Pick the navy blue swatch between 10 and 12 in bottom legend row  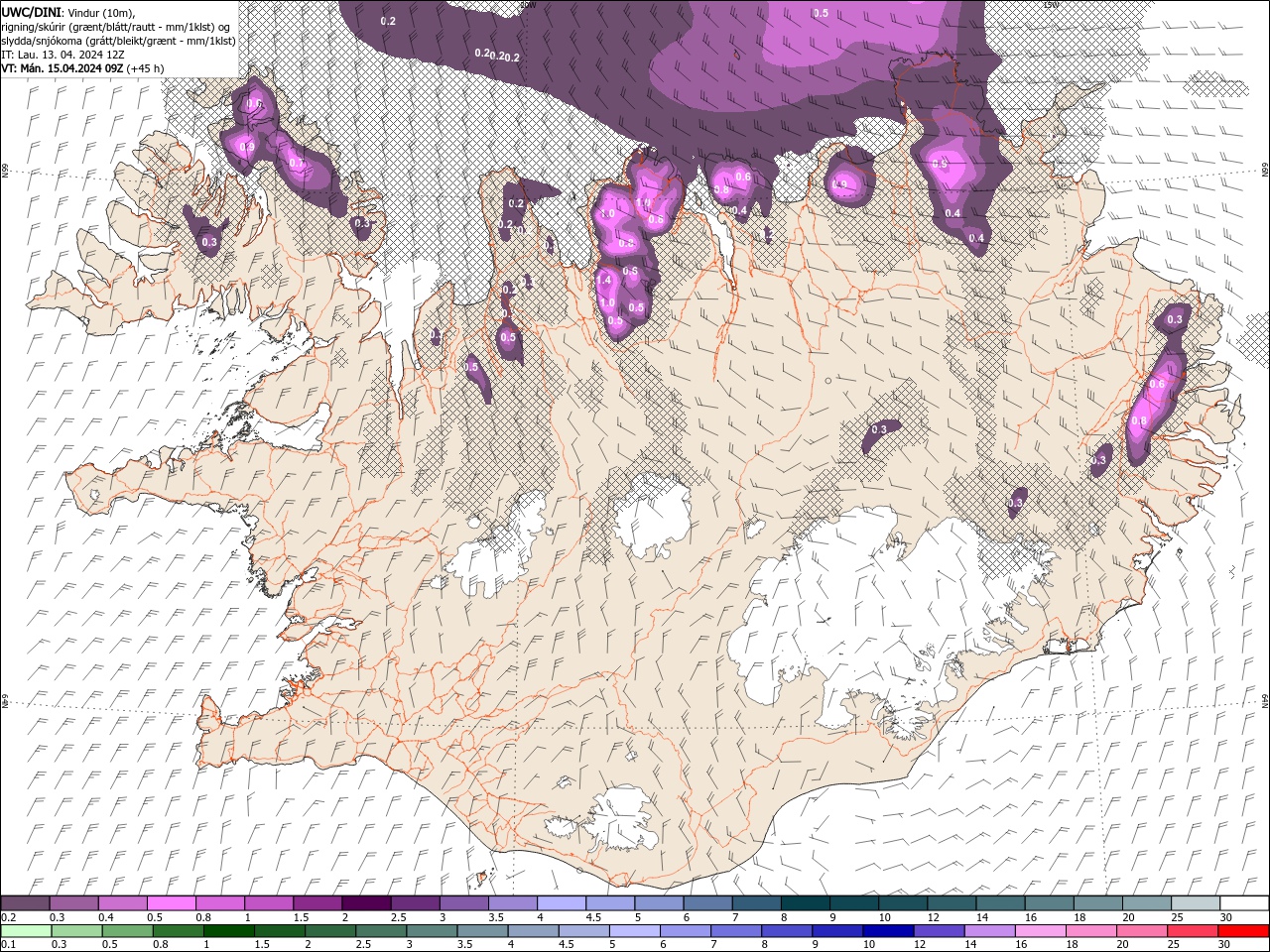[886, 931]
